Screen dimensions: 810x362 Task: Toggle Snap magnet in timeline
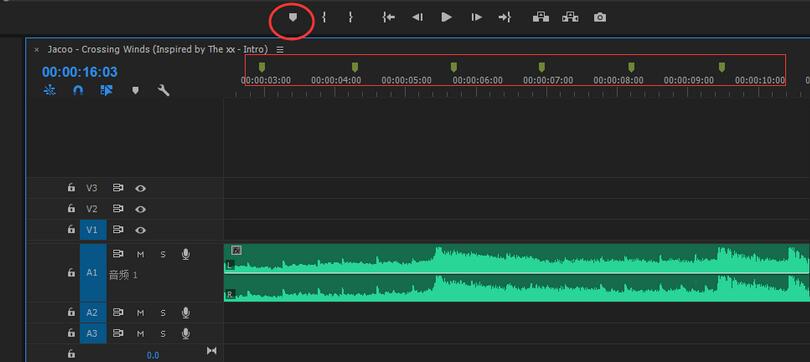(x=78, y=90)
